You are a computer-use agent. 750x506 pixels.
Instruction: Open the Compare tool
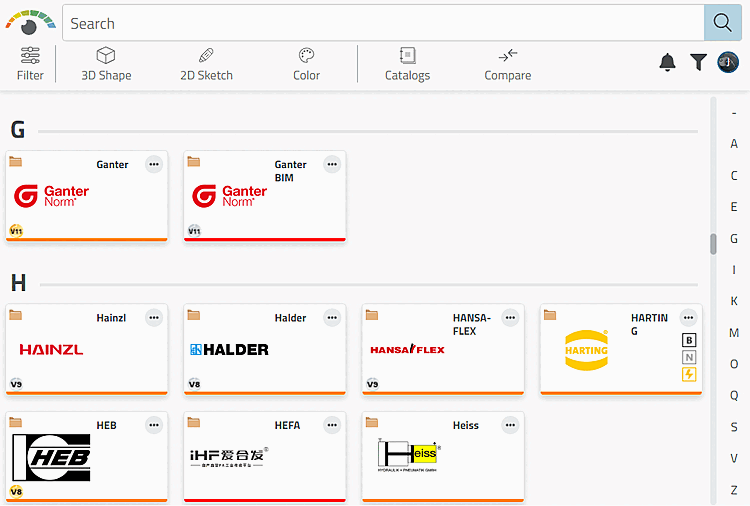pyautogui.click(x=507, y=64)
